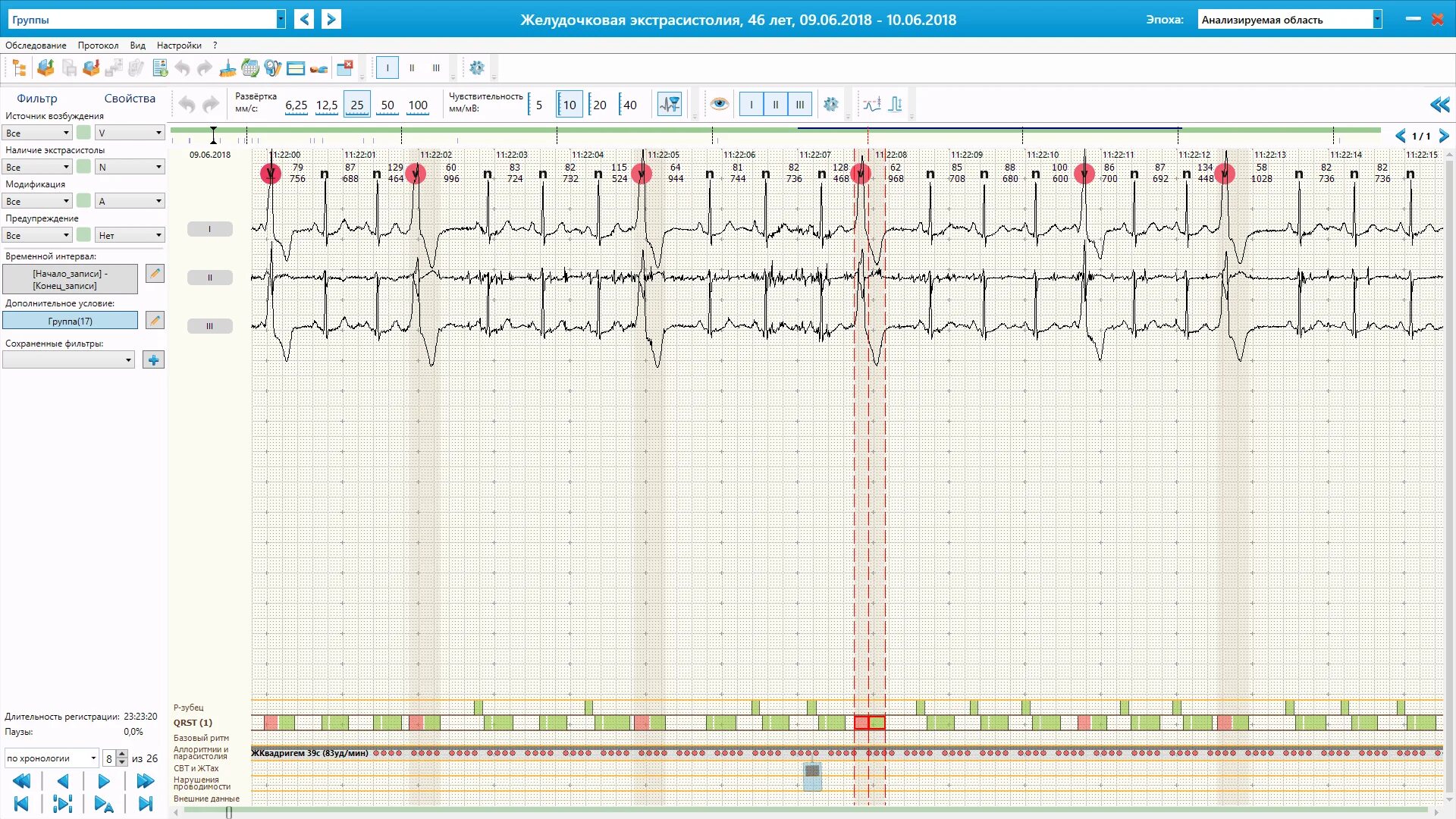
Task: Click the broom cleanup icon
Action: tap(227, 68)
